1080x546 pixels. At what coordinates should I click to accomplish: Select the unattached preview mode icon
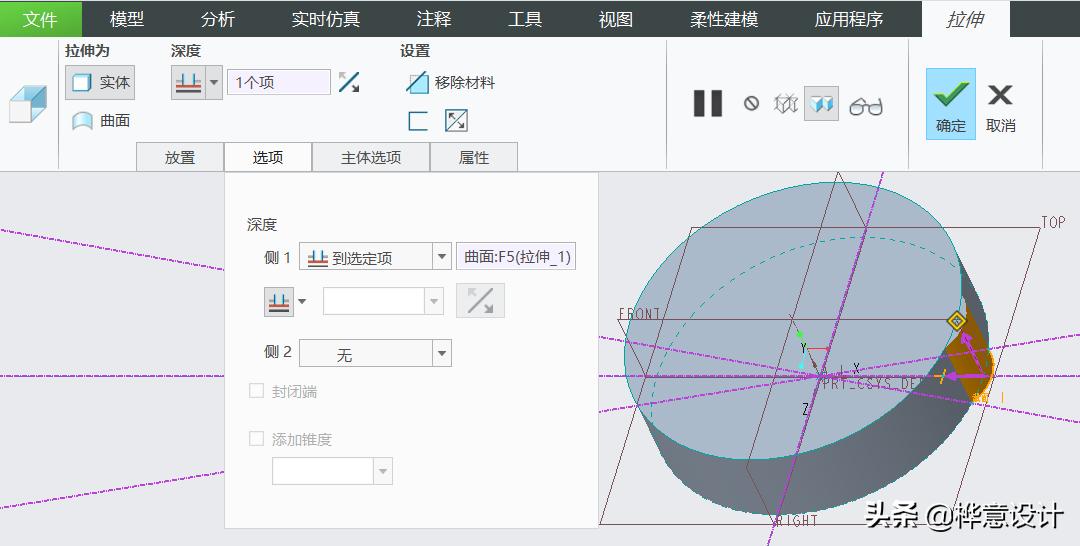coord(786,104)
